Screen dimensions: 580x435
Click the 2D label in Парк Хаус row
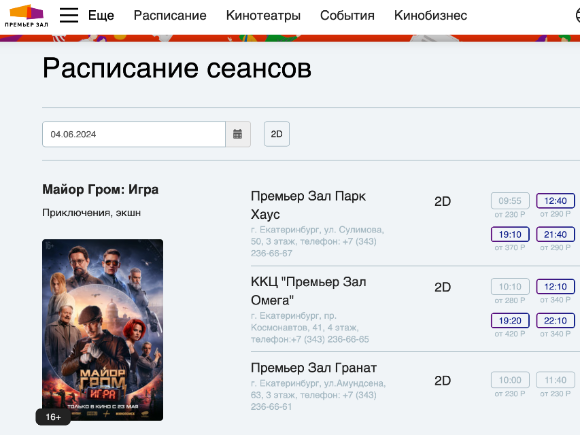(x=442, y=202)
